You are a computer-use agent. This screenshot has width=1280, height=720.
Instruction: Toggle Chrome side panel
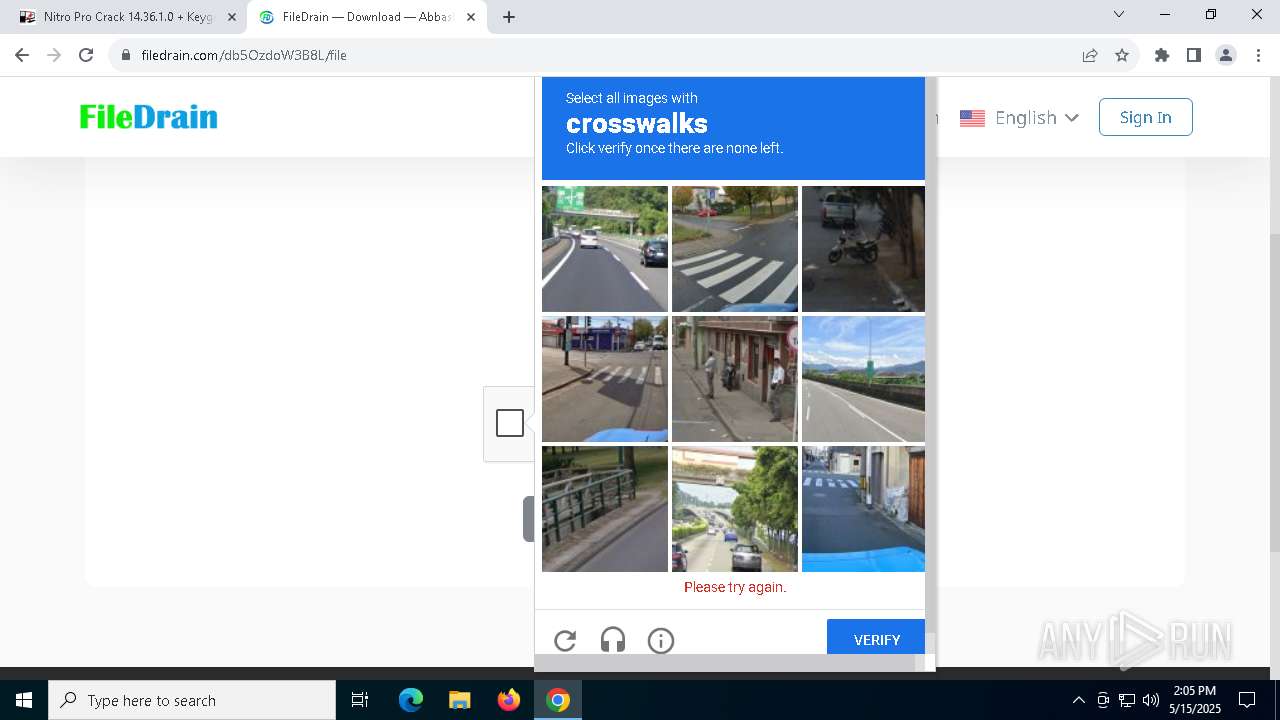[x=1194, y=55]
